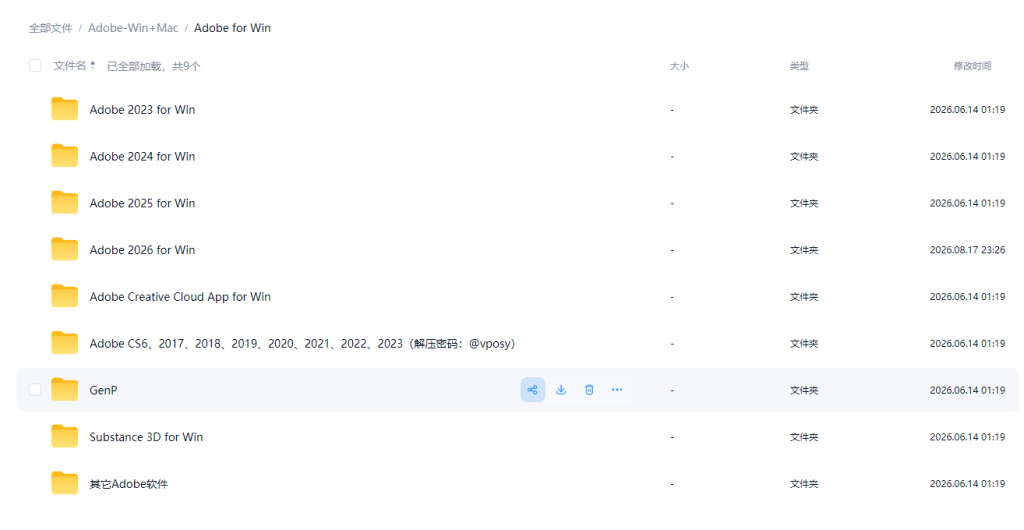This screenshot has width=1024, height=530.
Task: Click size dash in Adobe 2024 row
Action: tap(672, 157)
